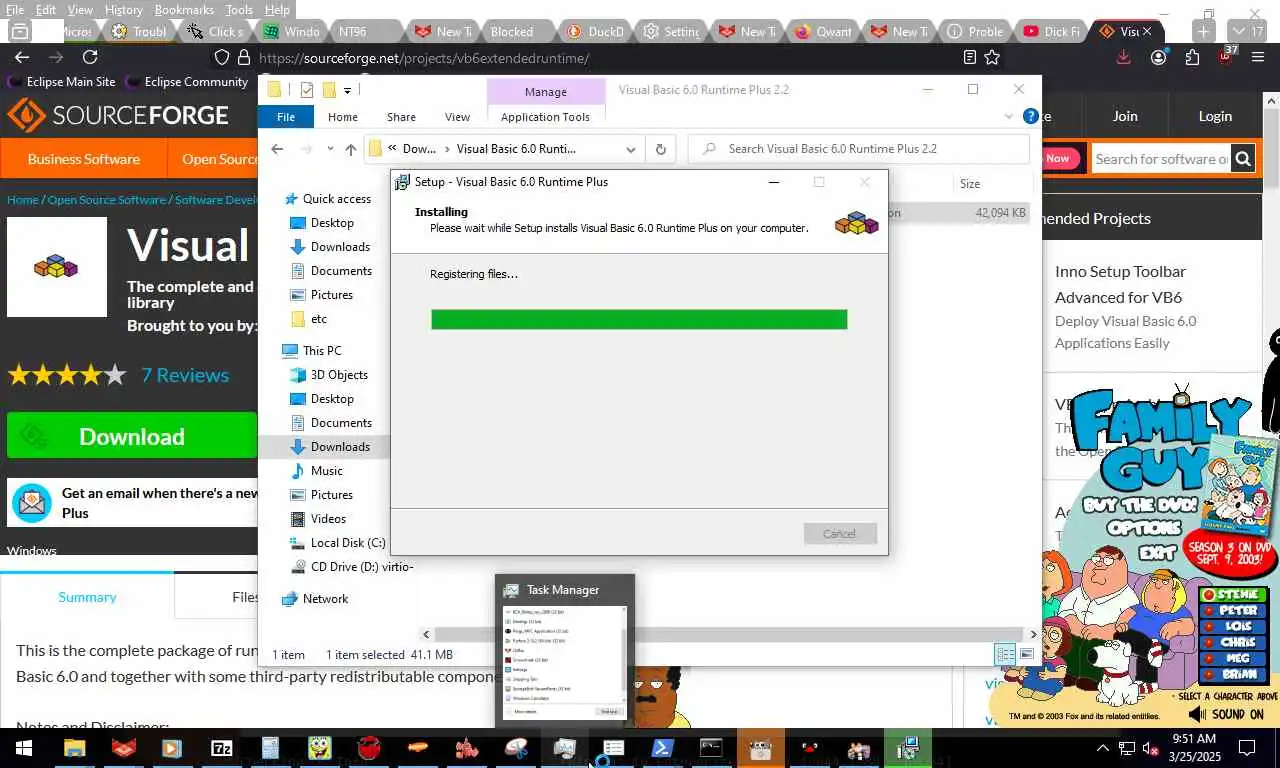Open the browser hamburger menu
This screenshot has width=1280, height=768.
pos(1258,57)
